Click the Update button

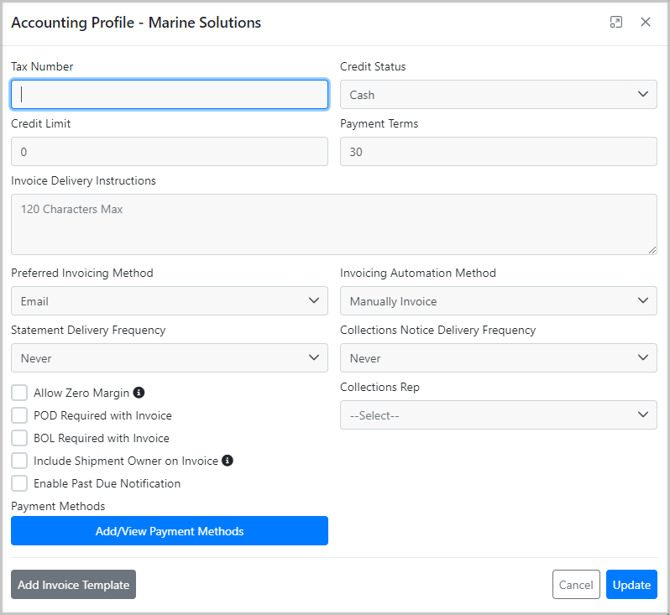pyautogui.click(x=631, y=585)
